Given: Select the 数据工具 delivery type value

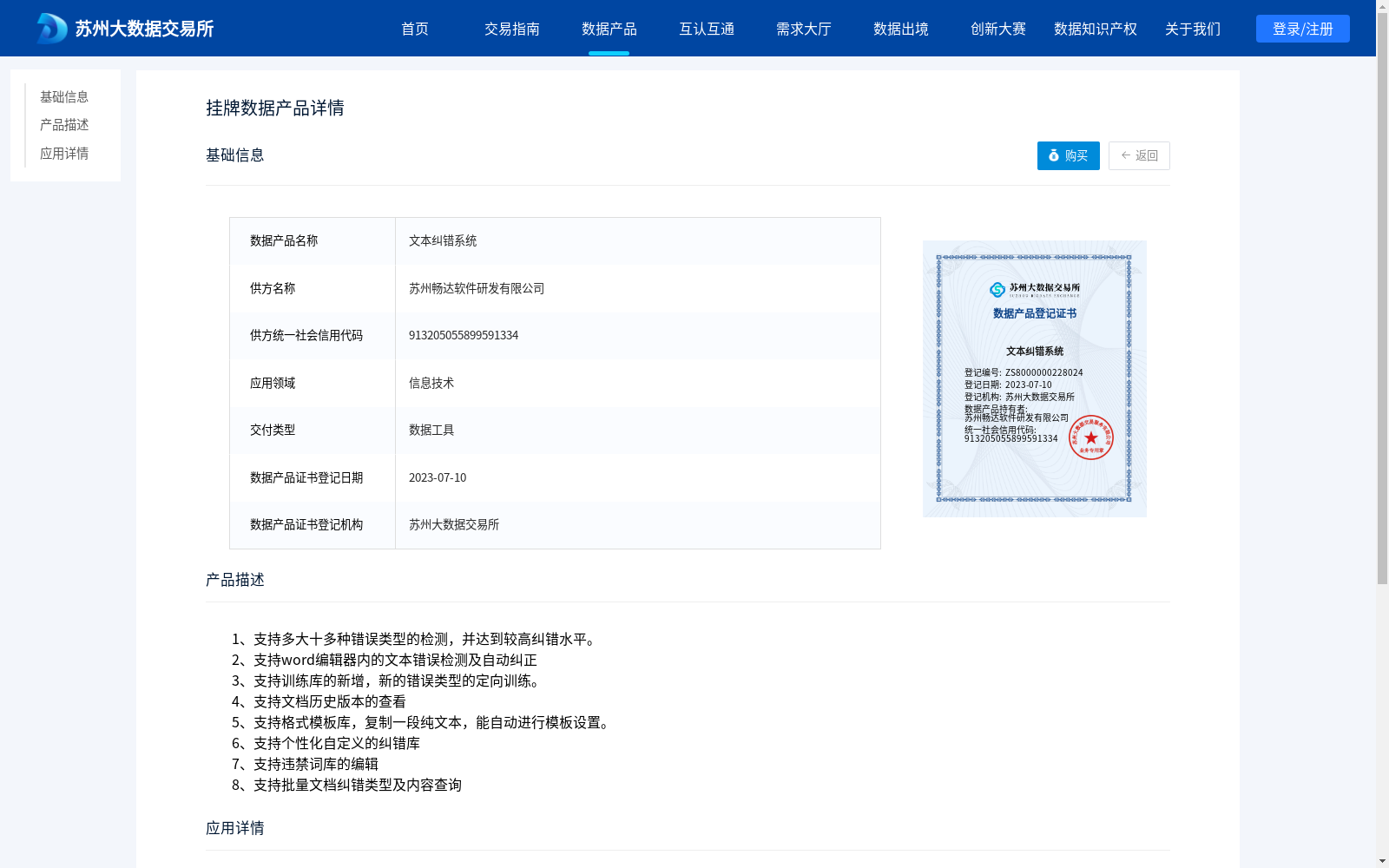Looking at the screenshot, I should tap(431, 430).
